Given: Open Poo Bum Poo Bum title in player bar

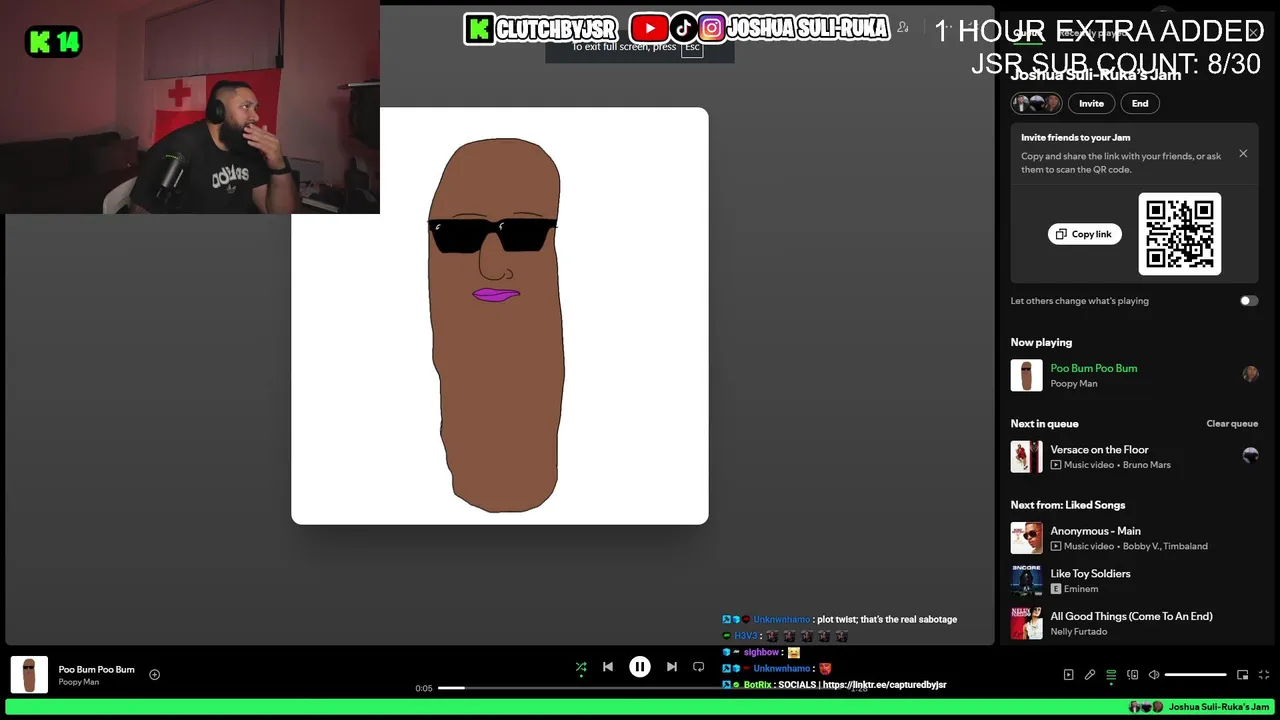Looking at the screenshot, I should (96, 669).
